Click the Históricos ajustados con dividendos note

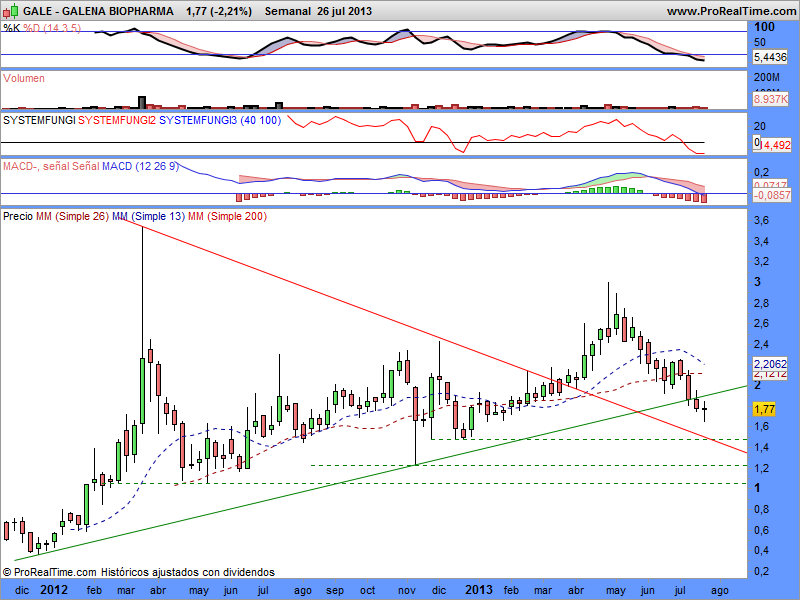pos(188,572)
